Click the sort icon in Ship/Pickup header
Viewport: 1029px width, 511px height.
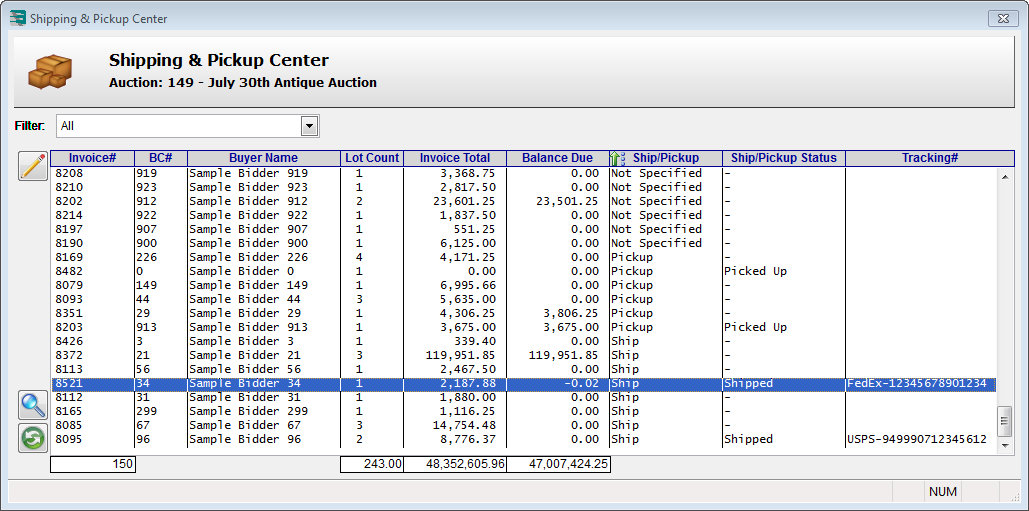point(617,158)
